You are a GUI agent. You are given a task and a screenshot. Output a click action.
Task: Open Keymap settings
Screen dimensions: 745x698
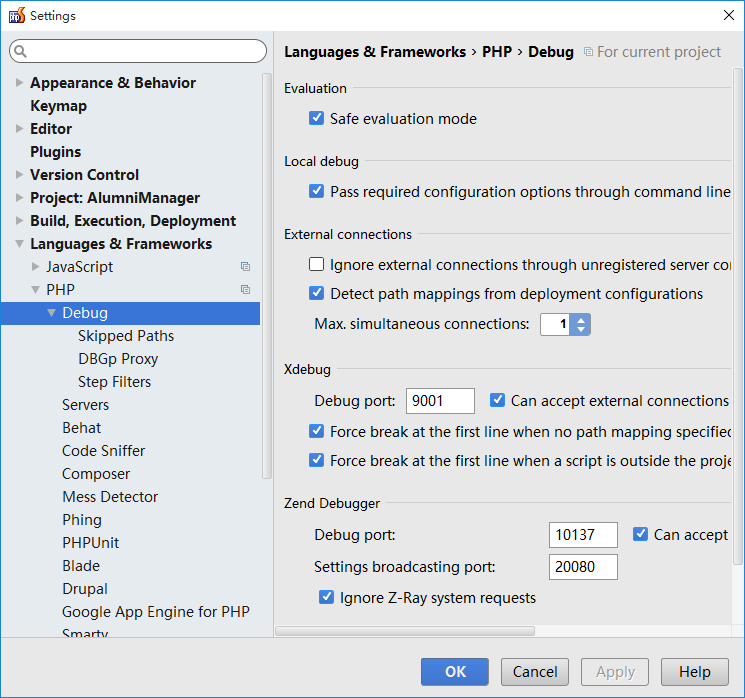coord(58,106)
